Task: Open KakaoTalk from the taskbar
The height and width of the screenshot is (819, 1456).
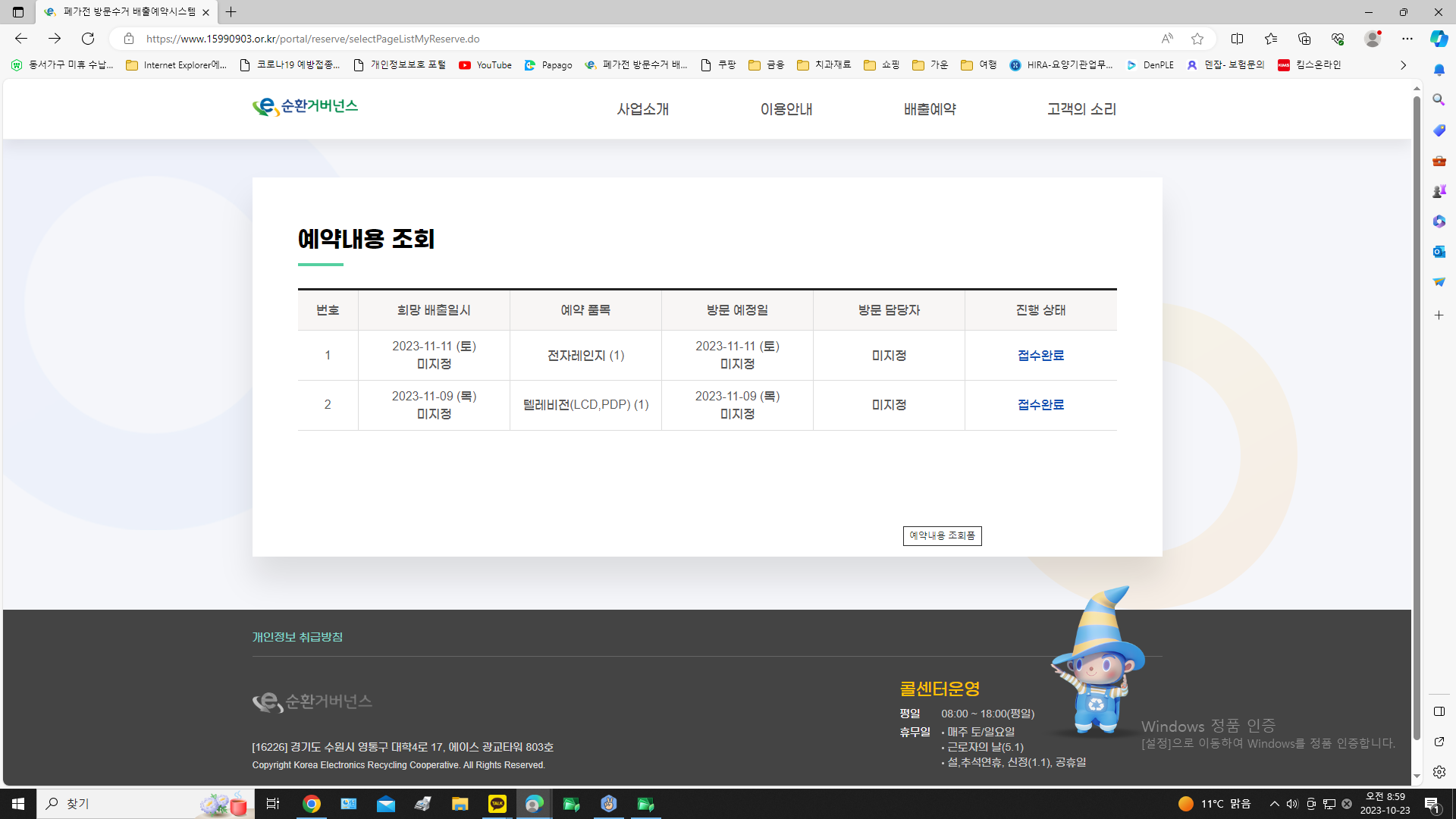Action: click(x=497, y=804)
